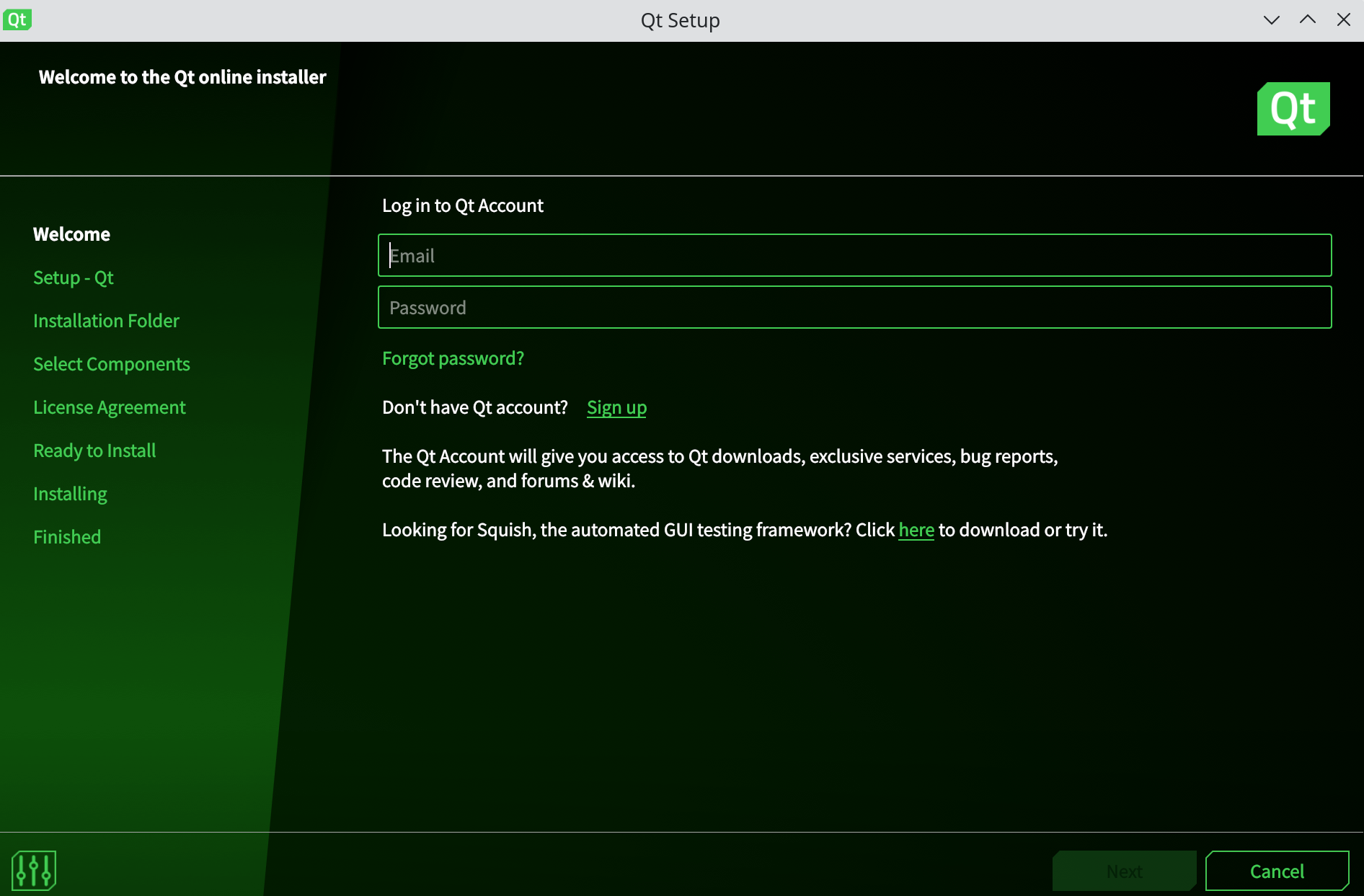This screenshot has height=896, width=1364.
Task: Click 'Welcome to the Qt online installer' title
Action: pyautogui.click(x=182, y=77)
